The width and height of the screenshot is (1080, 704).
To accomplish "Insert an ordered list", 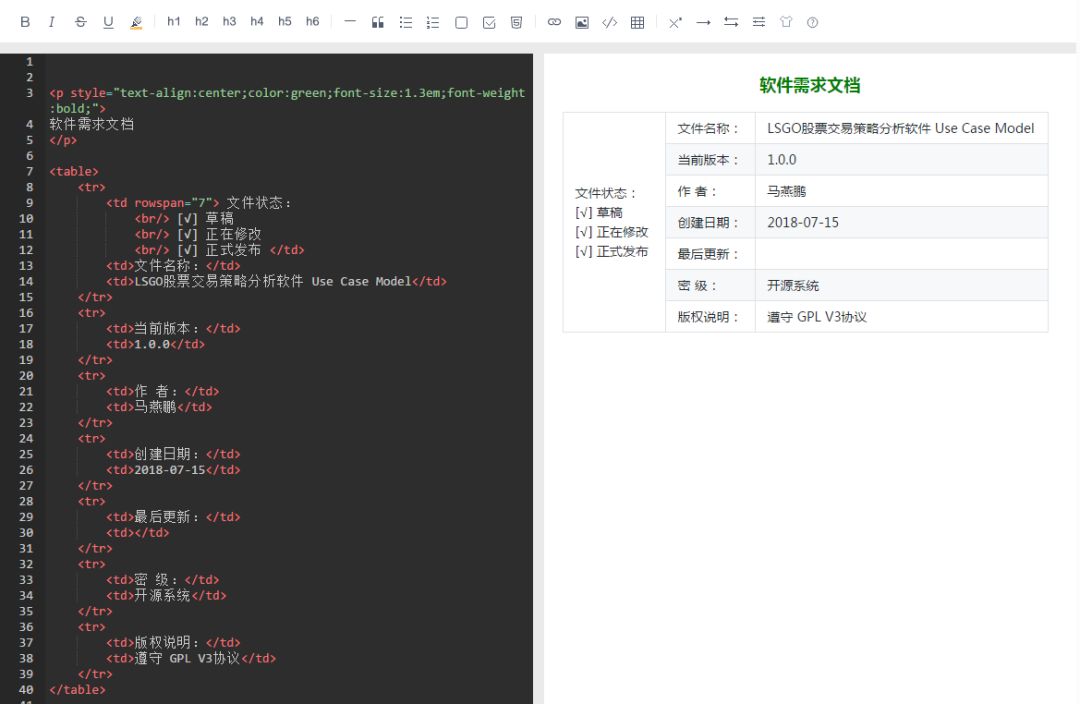I will click(432, 21).
